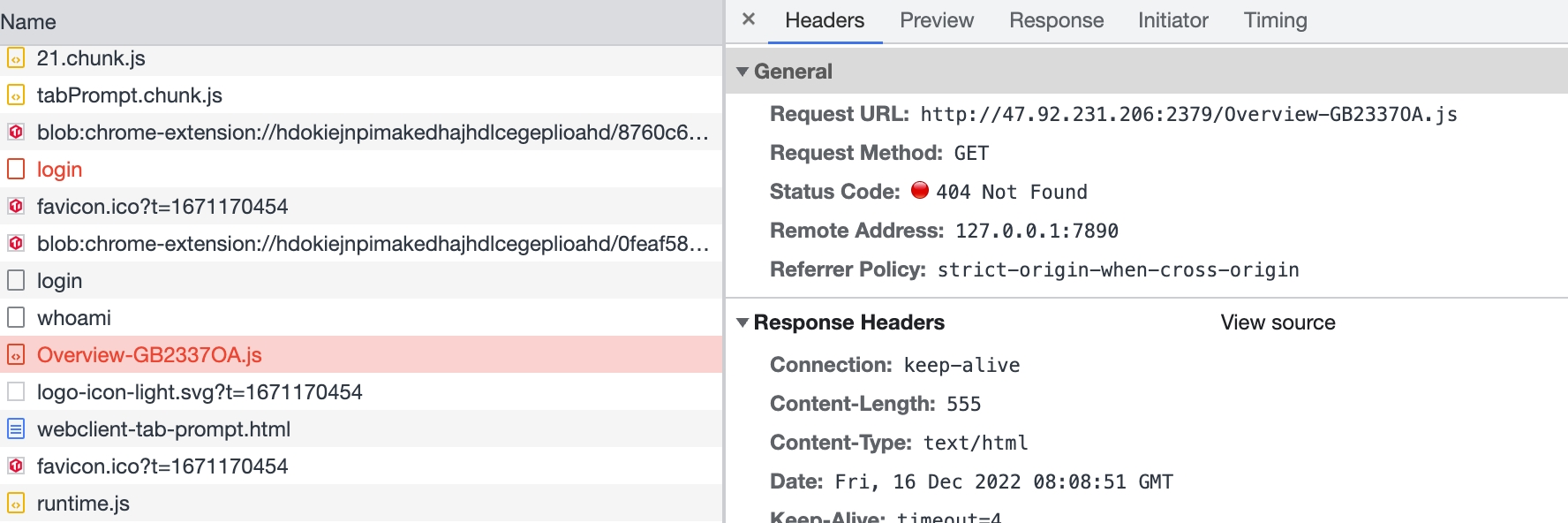Click the remote address 127.0.0.1:7890
Screen dimensions: 1568x523
(x=1037, y=231)
